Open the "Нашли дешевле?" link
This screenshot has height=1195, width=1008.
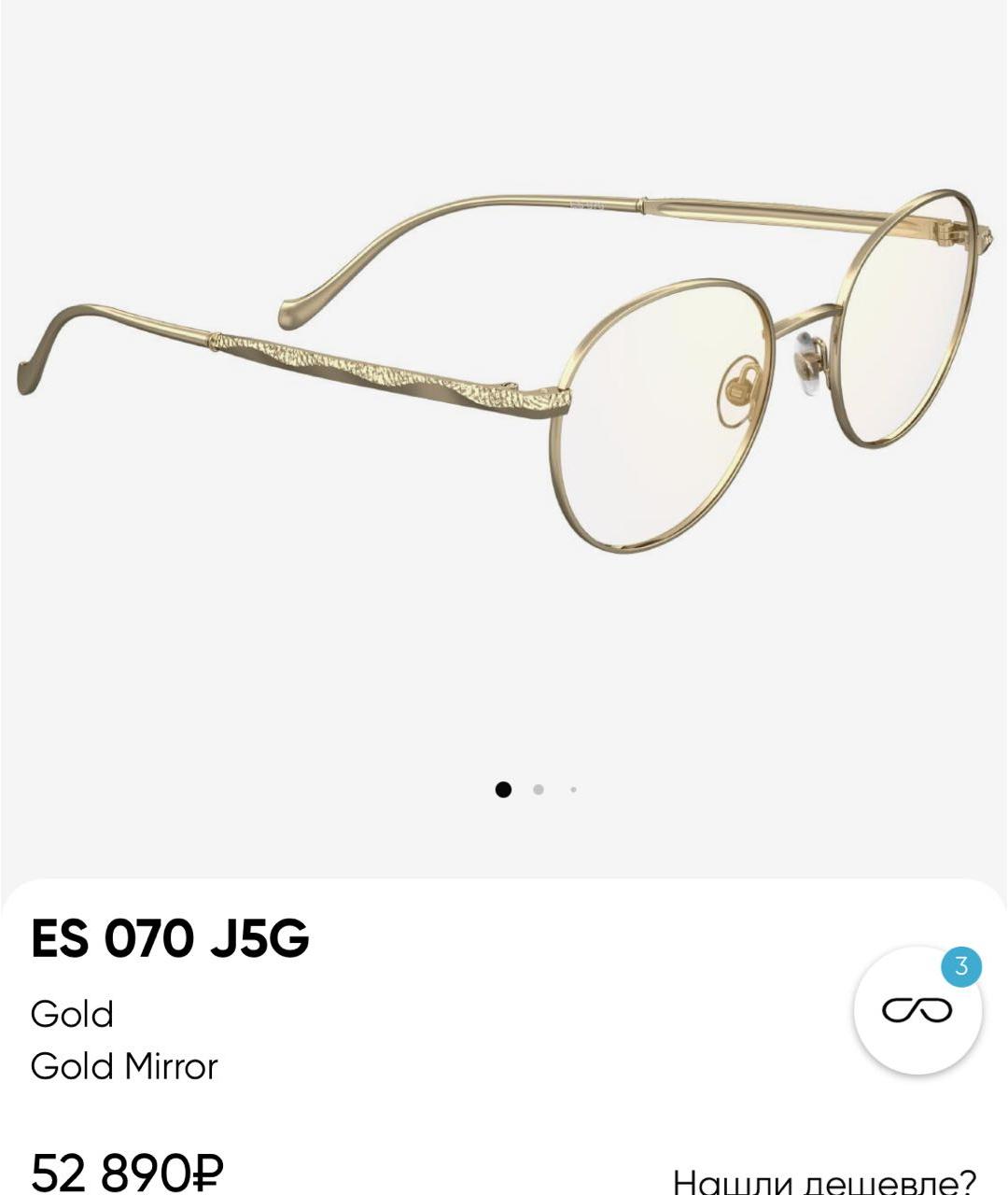point(824,1181)
